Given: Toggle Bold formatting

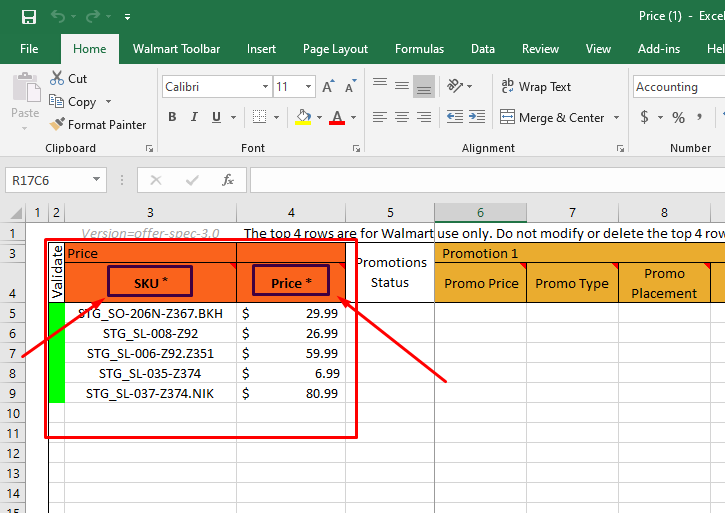Looking at the screenshot, I should [x=172, y=118].
